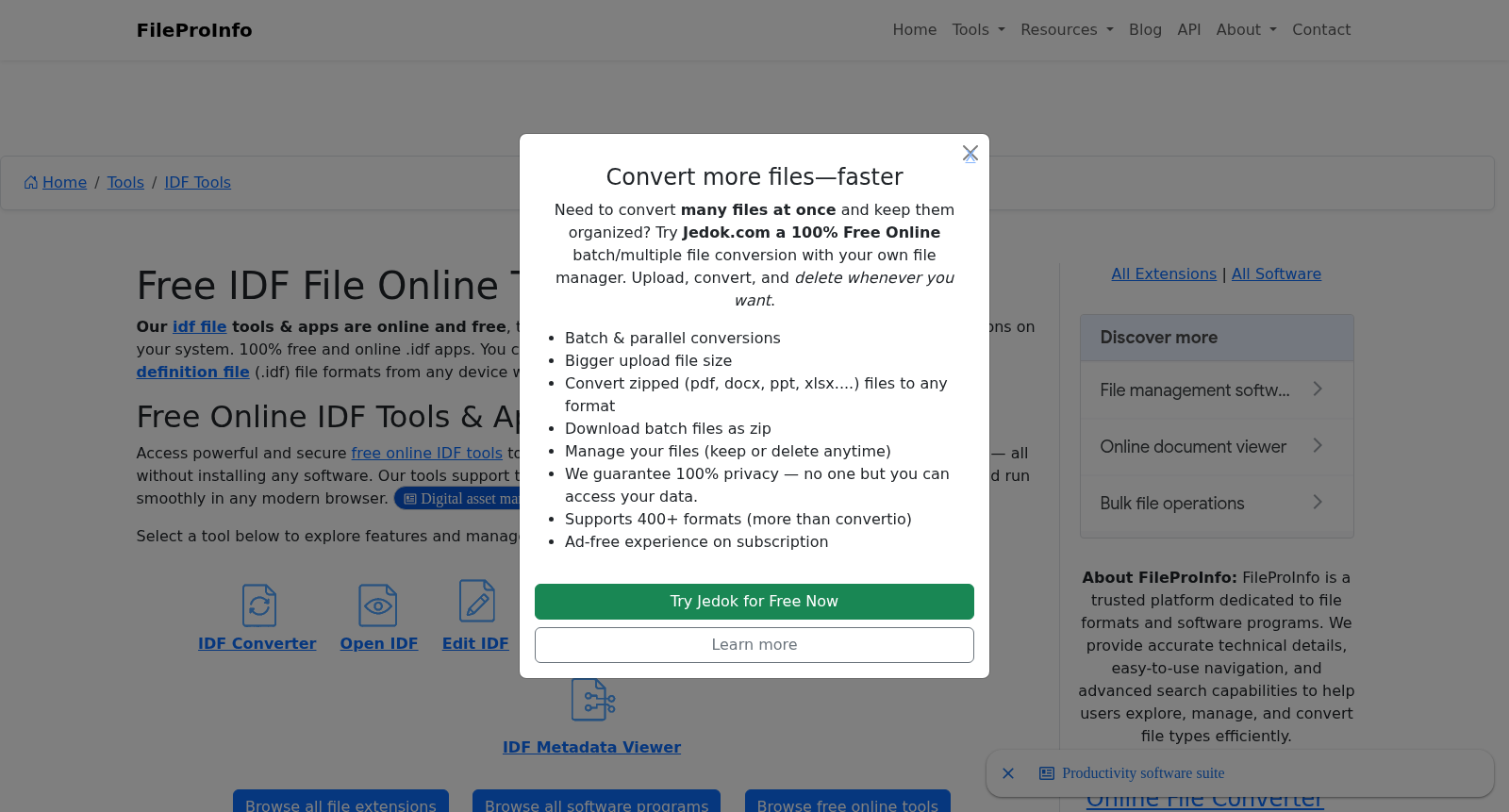Click Browse all software programs button

coord(596,804)
